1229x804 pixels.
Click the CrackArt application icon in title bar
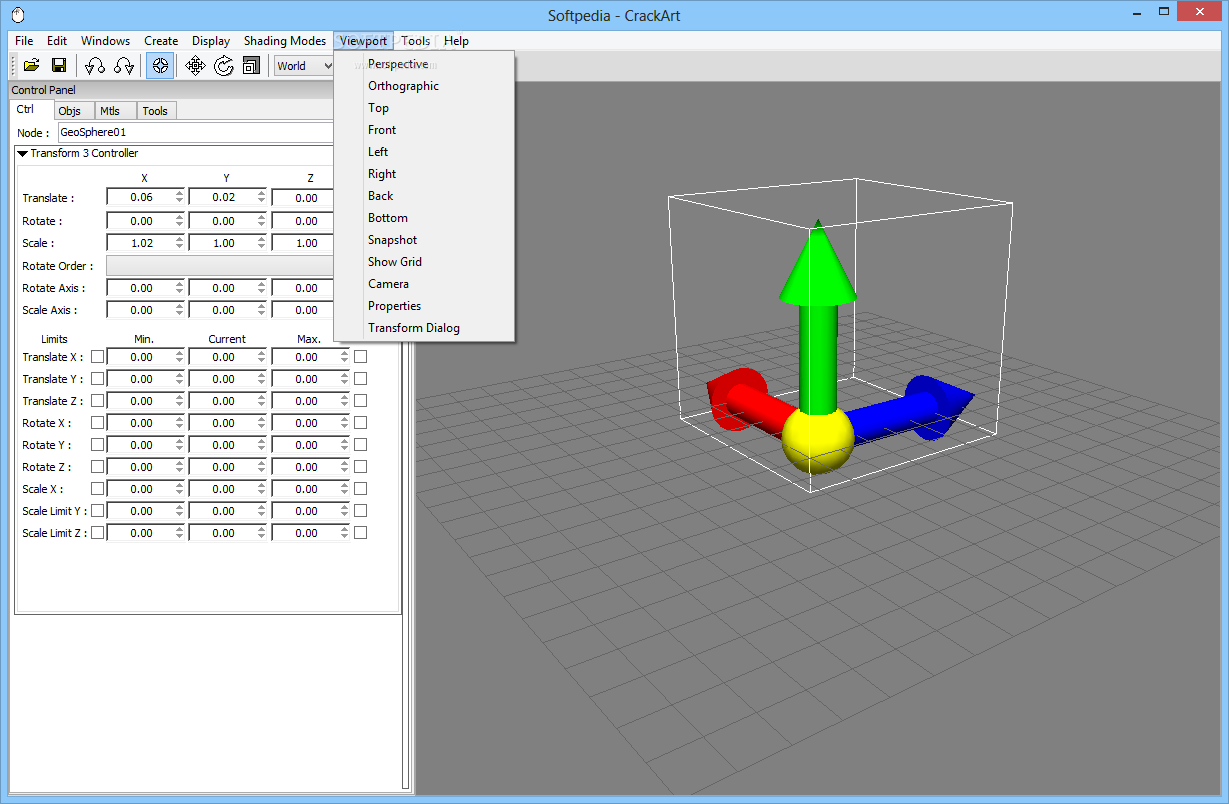17,15
